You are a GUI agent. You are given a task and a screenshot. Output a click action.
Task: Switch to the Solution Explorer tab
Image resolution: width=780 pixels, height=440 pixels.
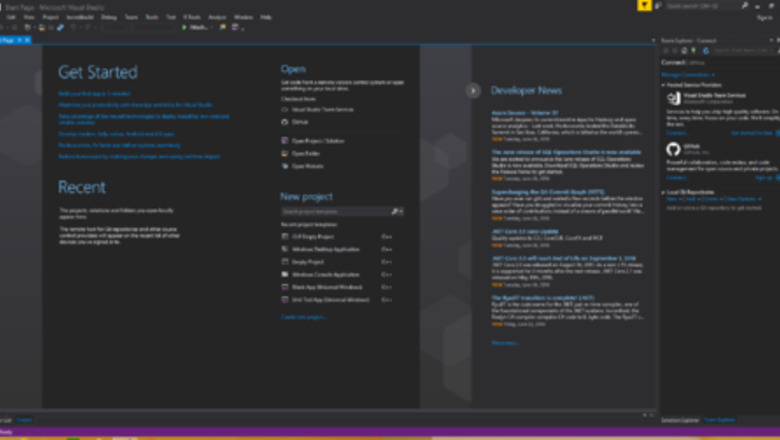(680, 420)
